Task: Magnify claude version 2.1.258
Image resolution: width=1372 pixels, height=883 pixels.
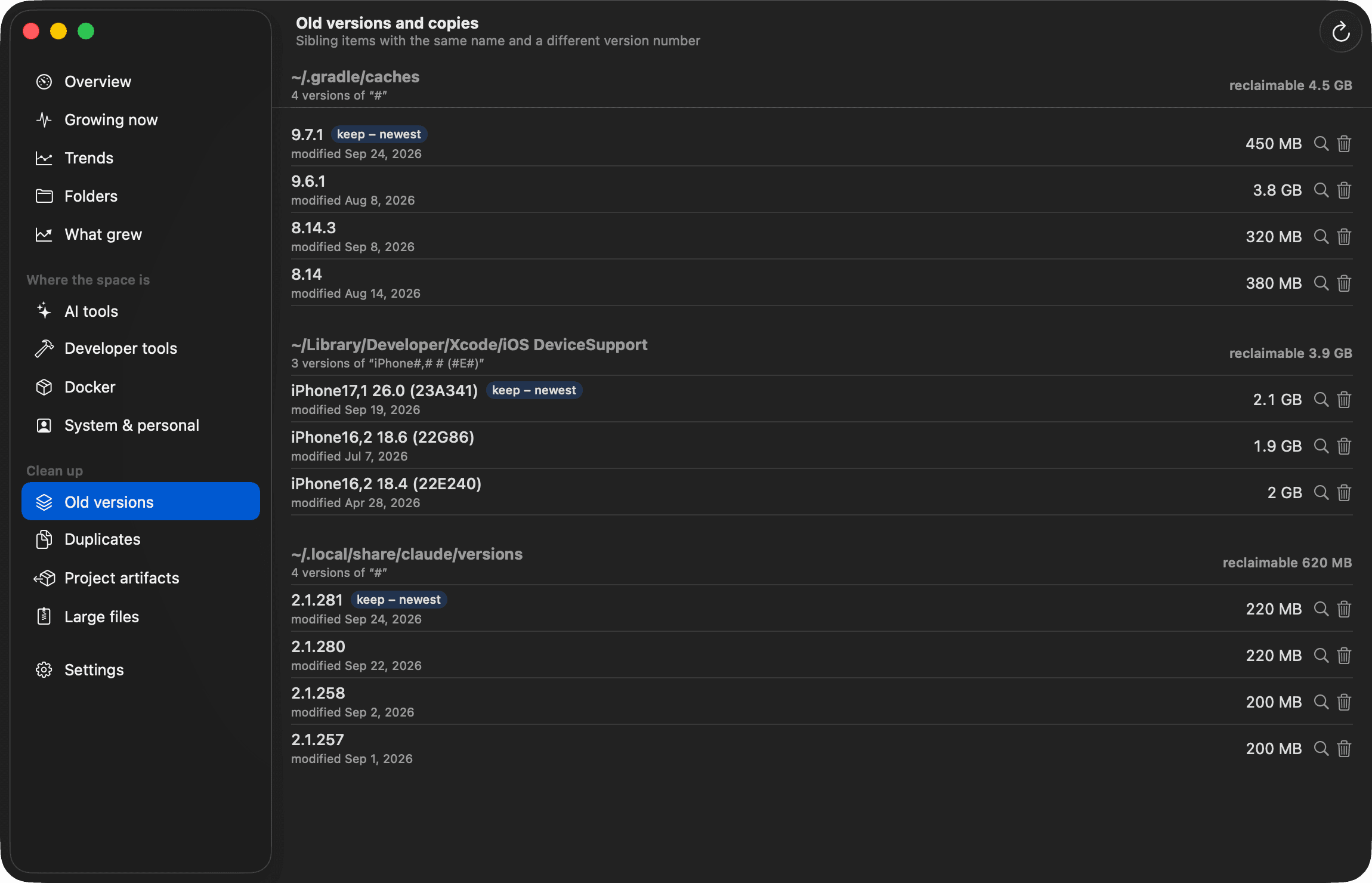Action: tap(1321, 702)
